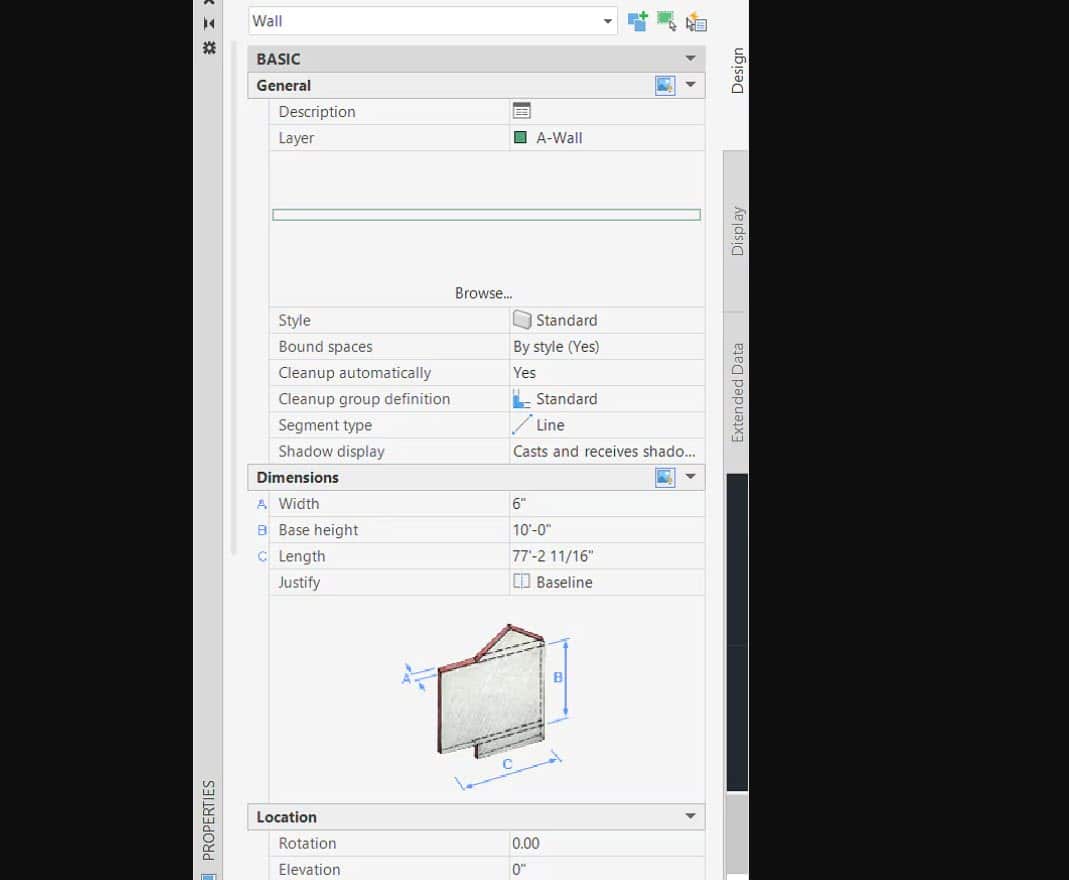Click the green A-Wall layer swatch
The height and width of the screenshot is (880, 1069).
(x=520, y=138)
